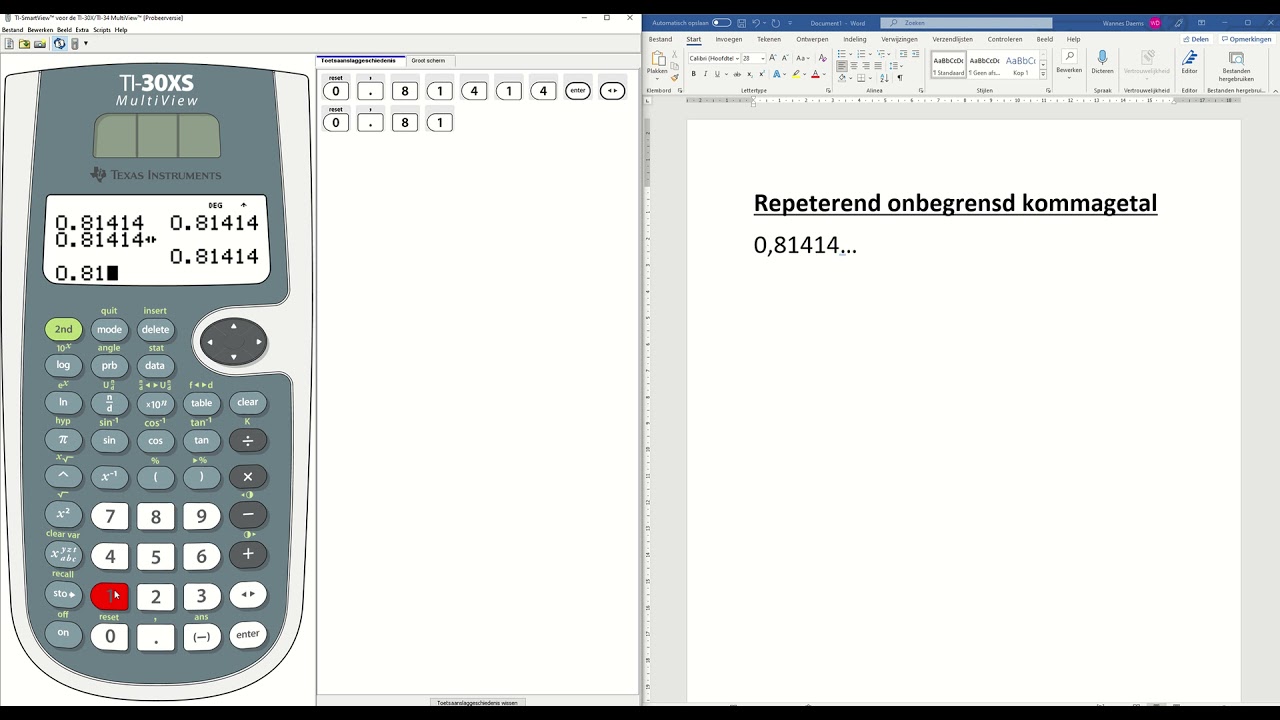Viewport: 1280px width, 720px height.
Task: Click the Save icon in Word title bar
Action: click(741, 23)
